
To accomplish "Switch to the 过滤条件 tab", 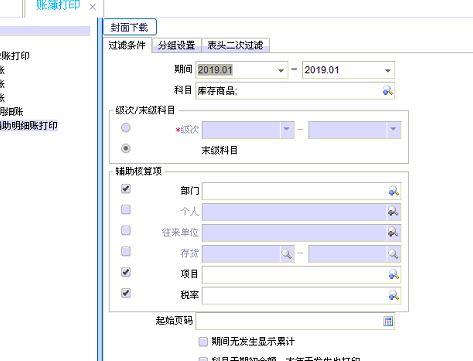I will 127,45.
